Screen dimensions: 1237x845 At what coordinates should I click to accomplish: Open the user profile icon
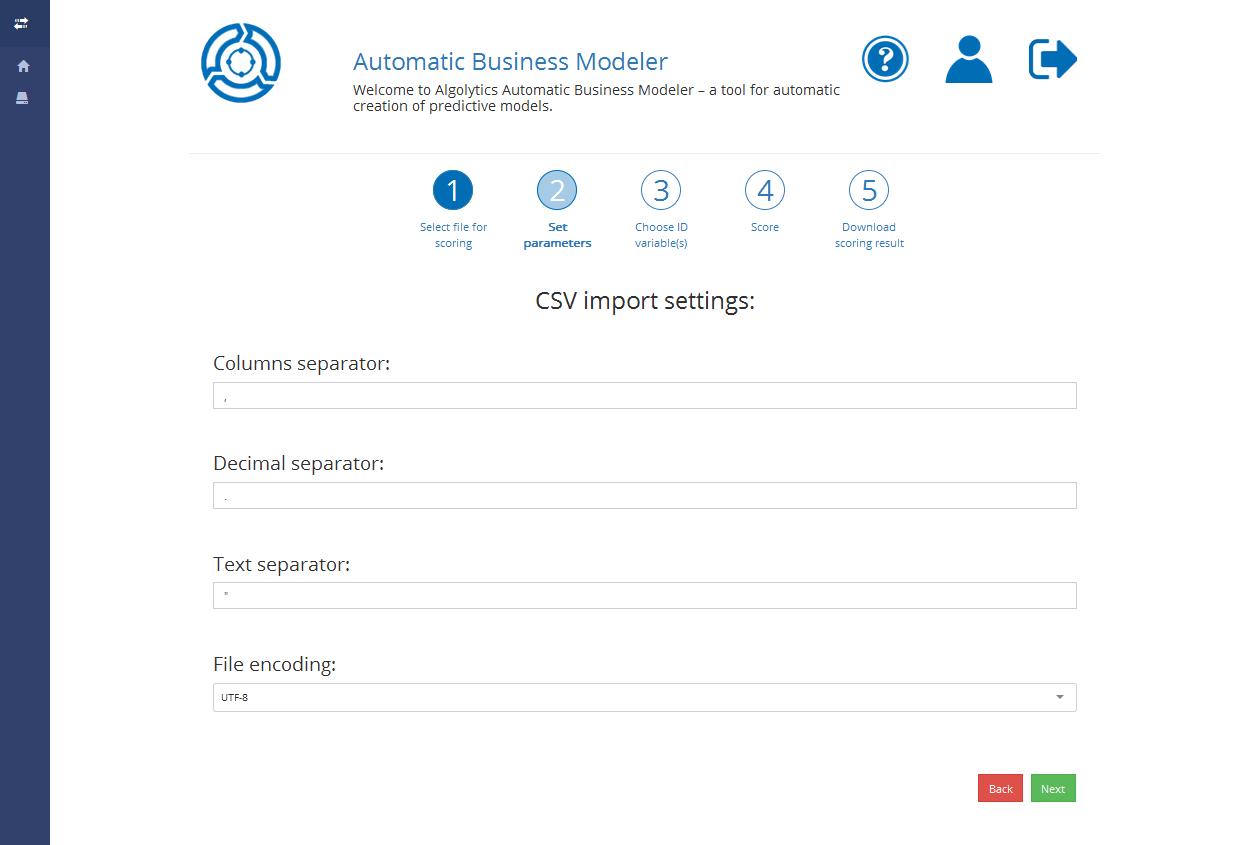click(968, 59)
